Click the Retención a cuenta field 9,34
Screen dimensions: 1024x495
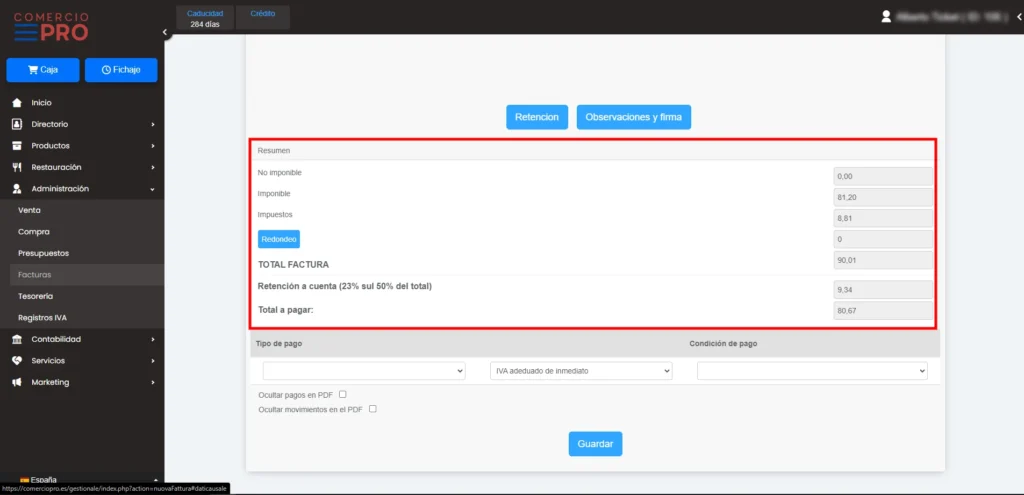pyautogui.click(x=883, y=290)
